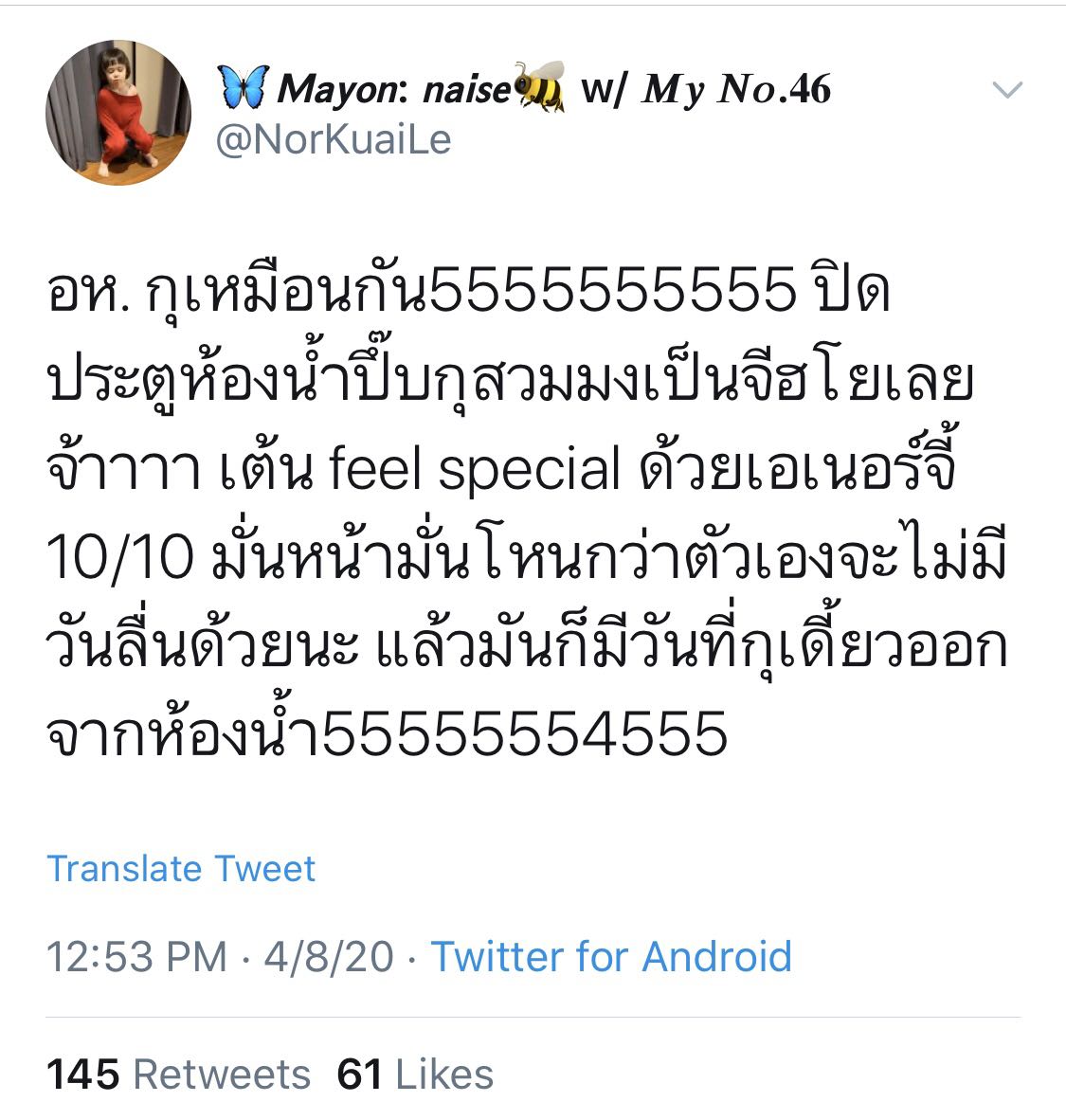This screenshot has width=1066, height=1120.
Task: Open the tweet options chevron menu
Action: tap(1007, 89)
